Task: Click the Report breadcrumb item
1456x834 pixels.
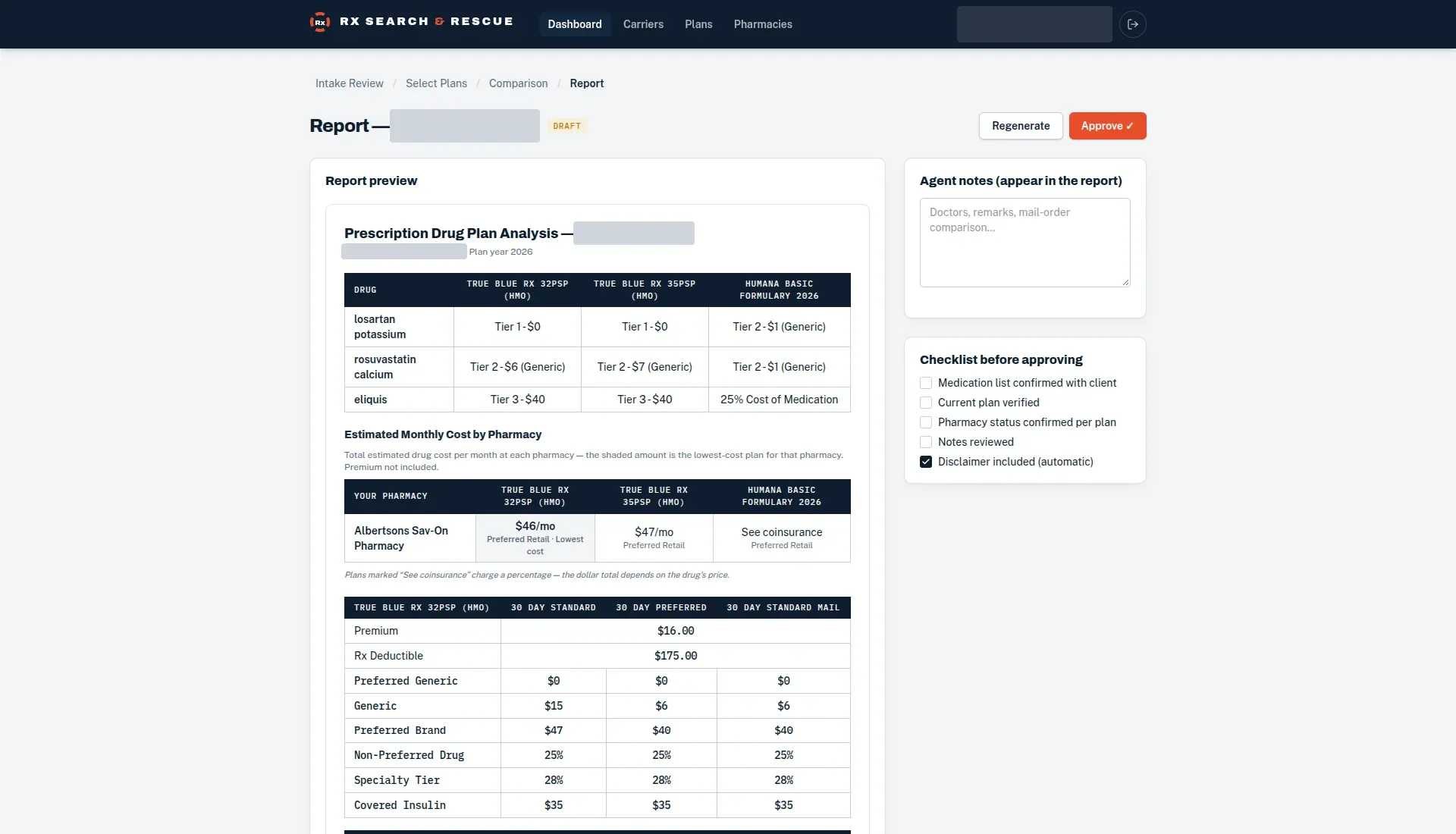Action: [587, 83]
